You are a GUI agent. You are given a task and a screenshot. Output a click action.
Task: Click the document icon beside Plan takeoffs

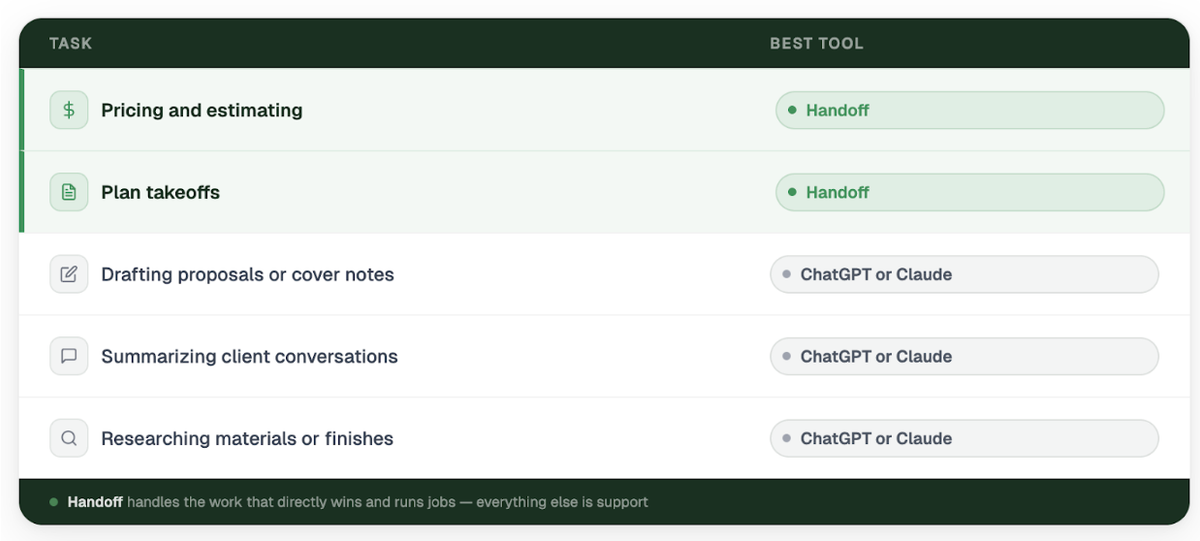tap(69, 192)
